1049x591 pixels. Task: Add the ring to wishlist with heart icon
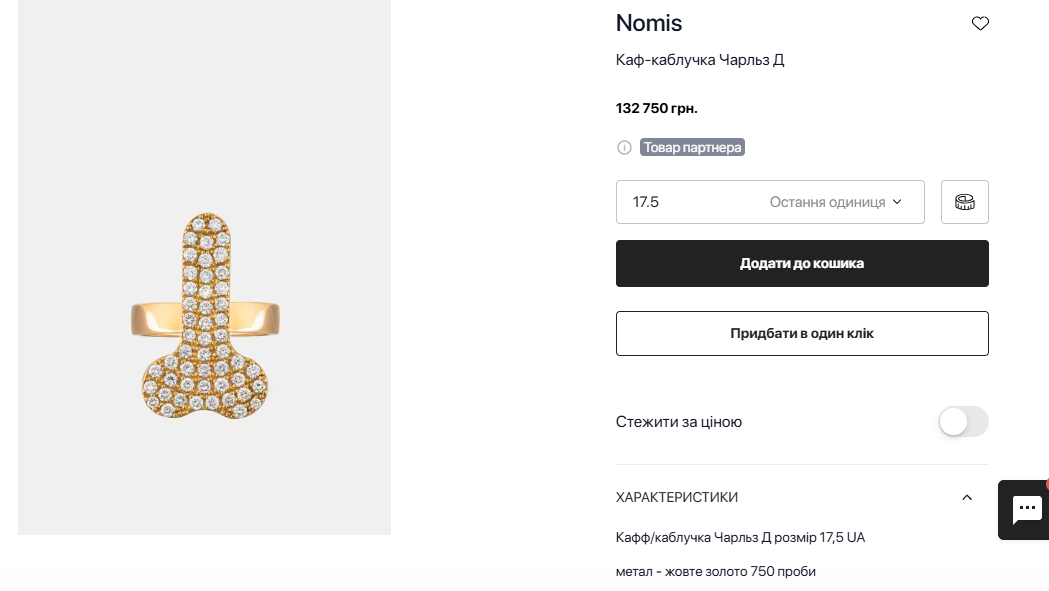tap(980, 24)
